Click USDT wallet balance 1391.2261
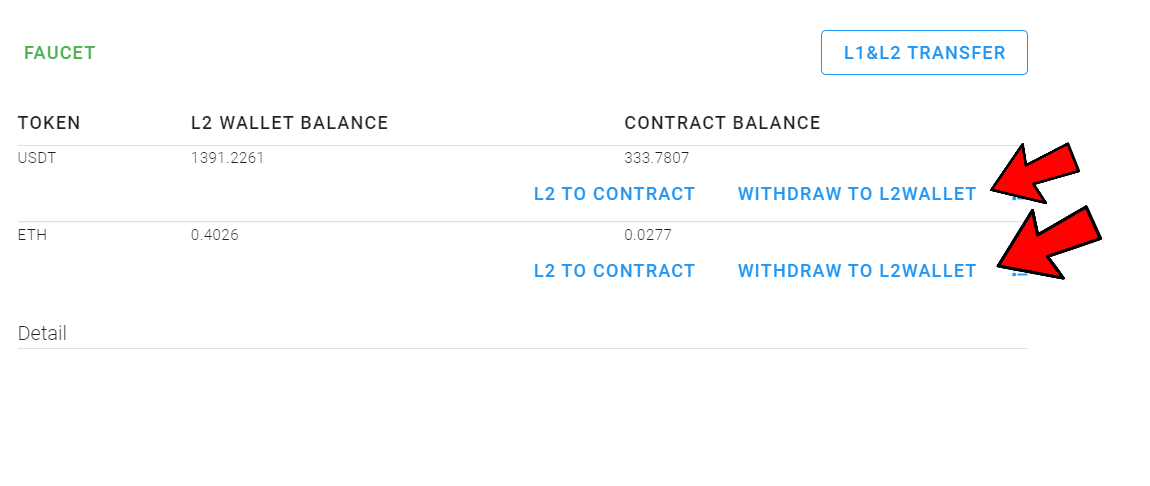 pyautogui.click(x=227, y=158)
